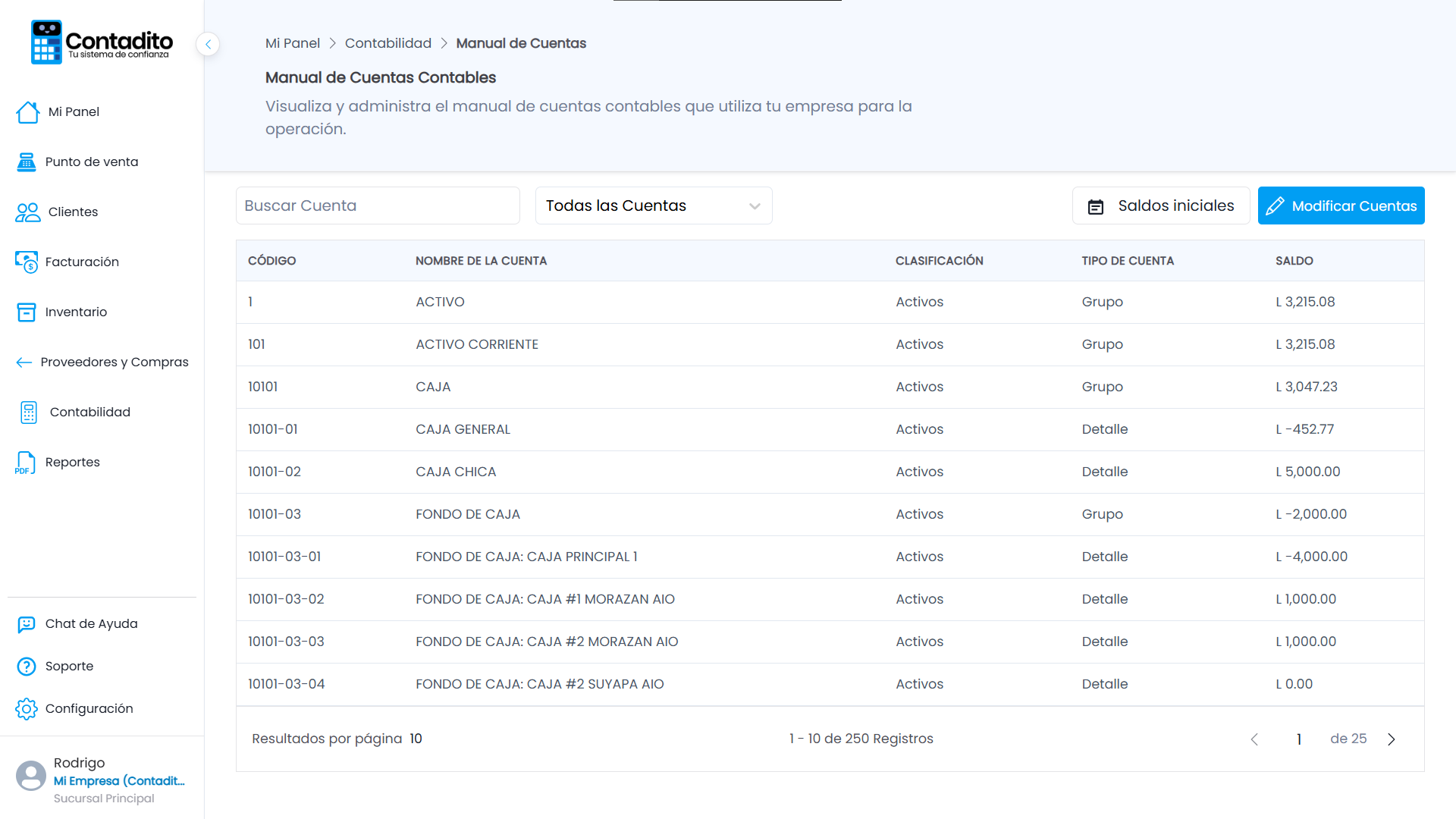
Task: Click code 10101-03-01 cell
Action: 284,557
